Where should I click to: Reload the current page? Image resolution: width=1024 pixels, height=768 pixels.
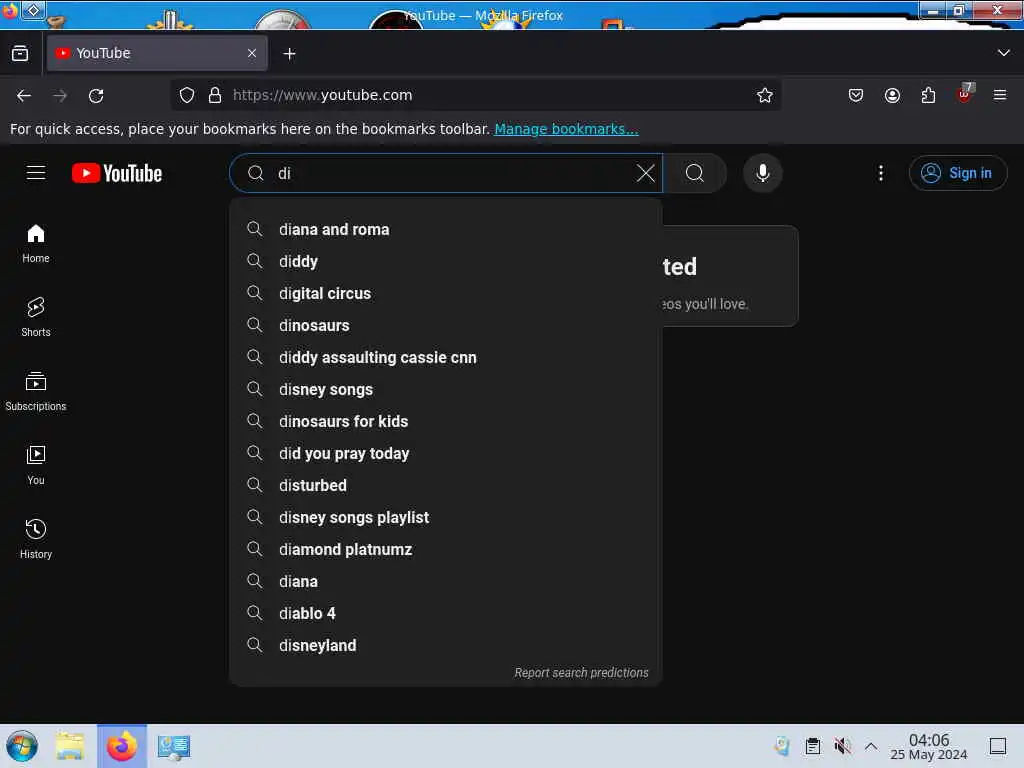[96, 95]
